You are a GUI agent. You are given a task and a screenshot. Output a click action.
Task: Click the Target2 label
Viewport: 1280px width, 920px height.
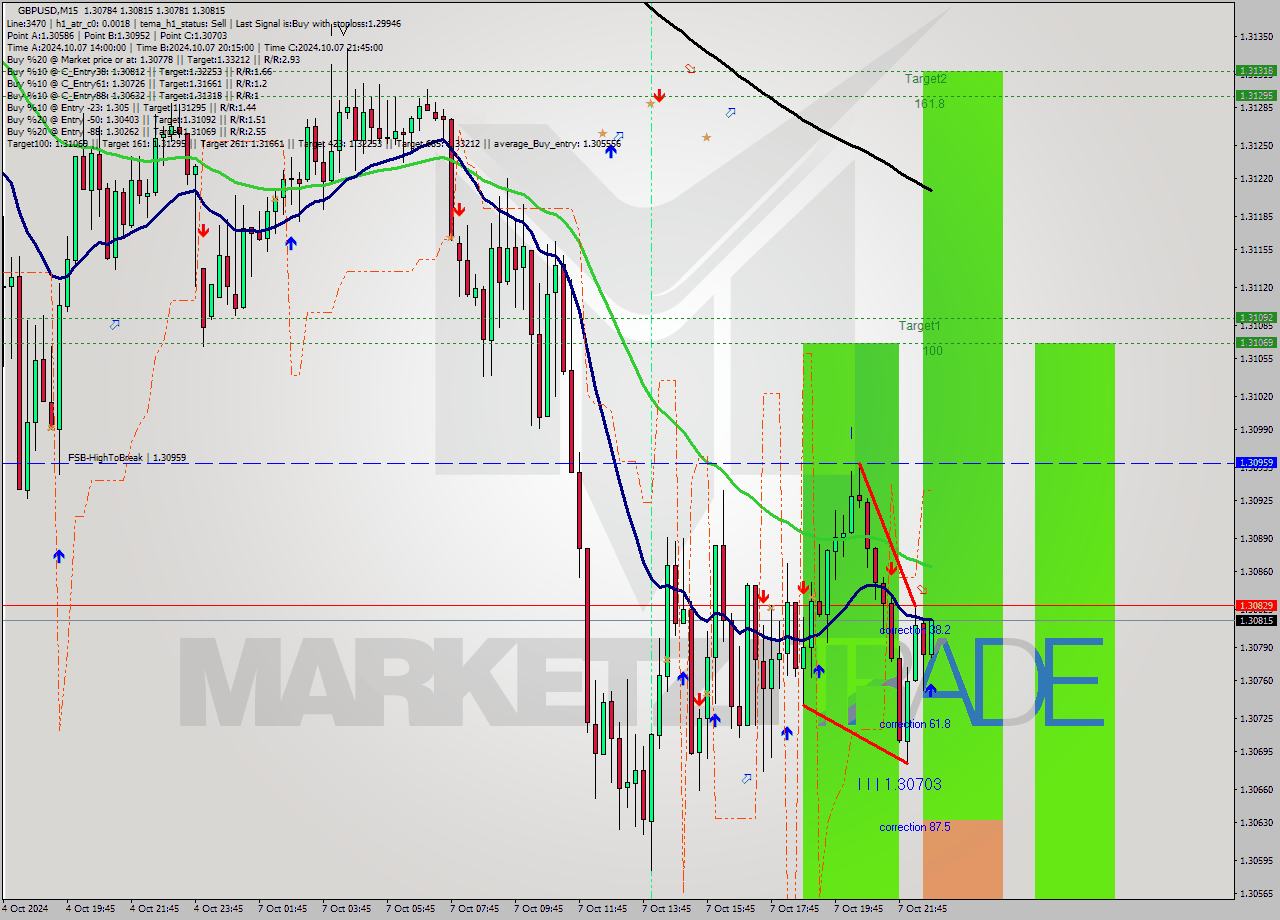click(x=926, y=78)
